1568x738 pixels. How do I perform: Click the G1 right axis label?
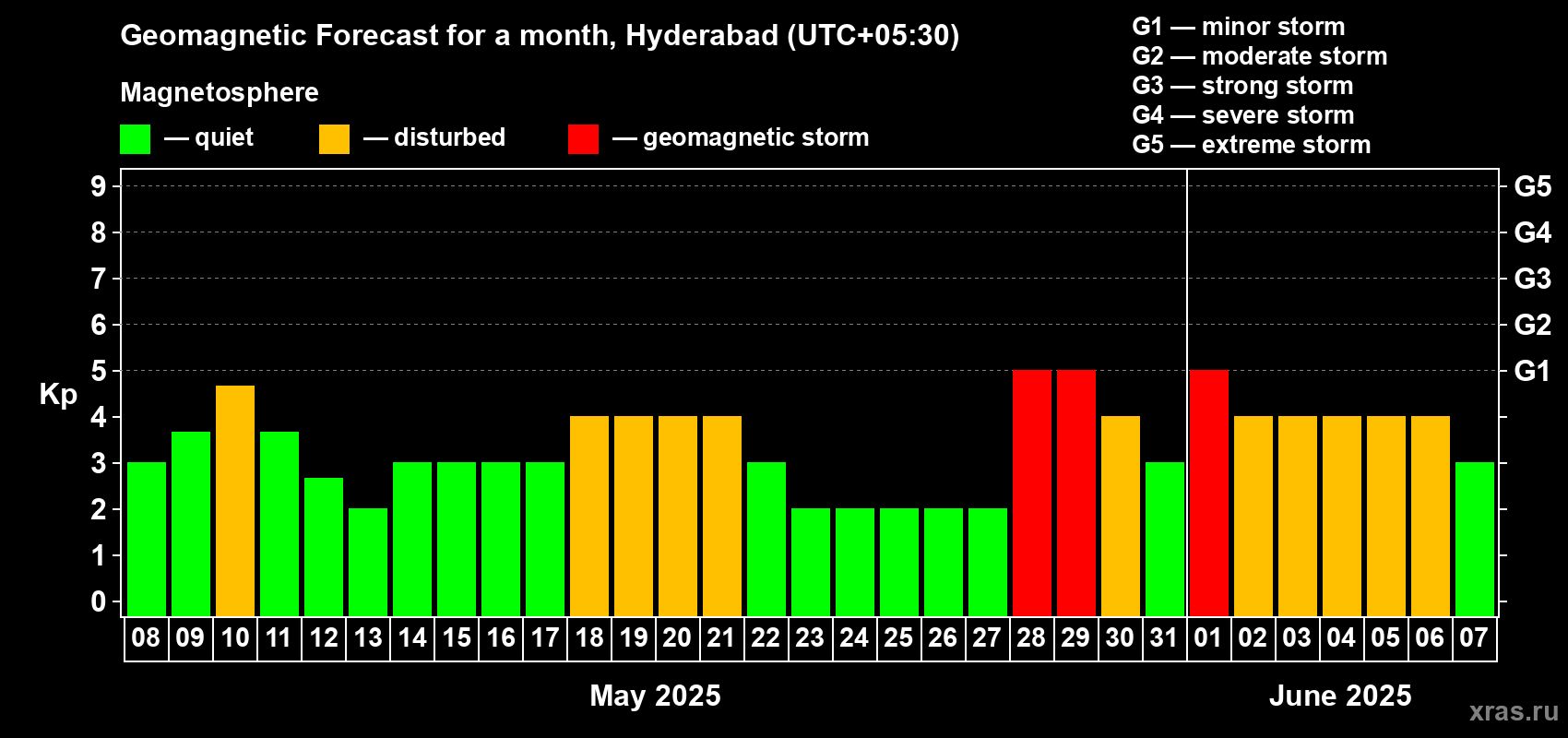click(x=1533, y=371)
